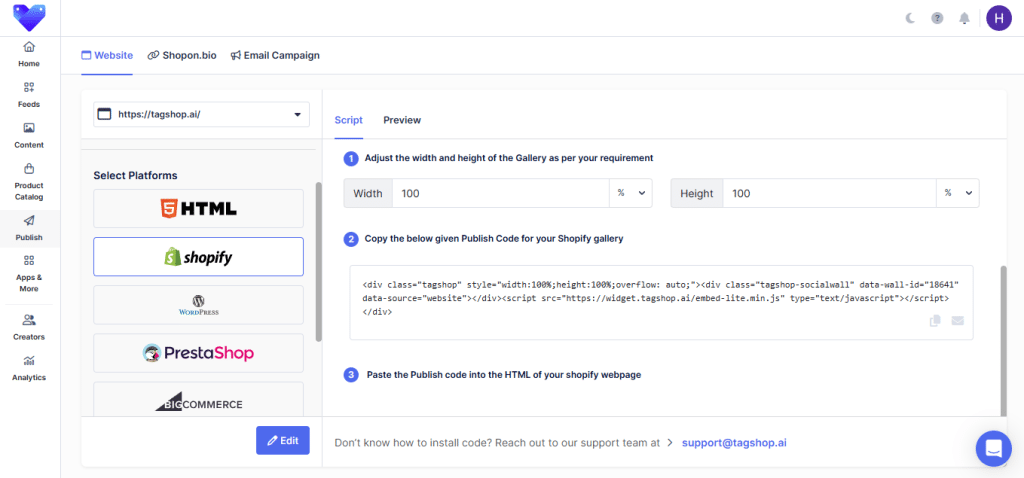Click the copy code icon
The image size is (1024, 478).
tap(935, 321)
